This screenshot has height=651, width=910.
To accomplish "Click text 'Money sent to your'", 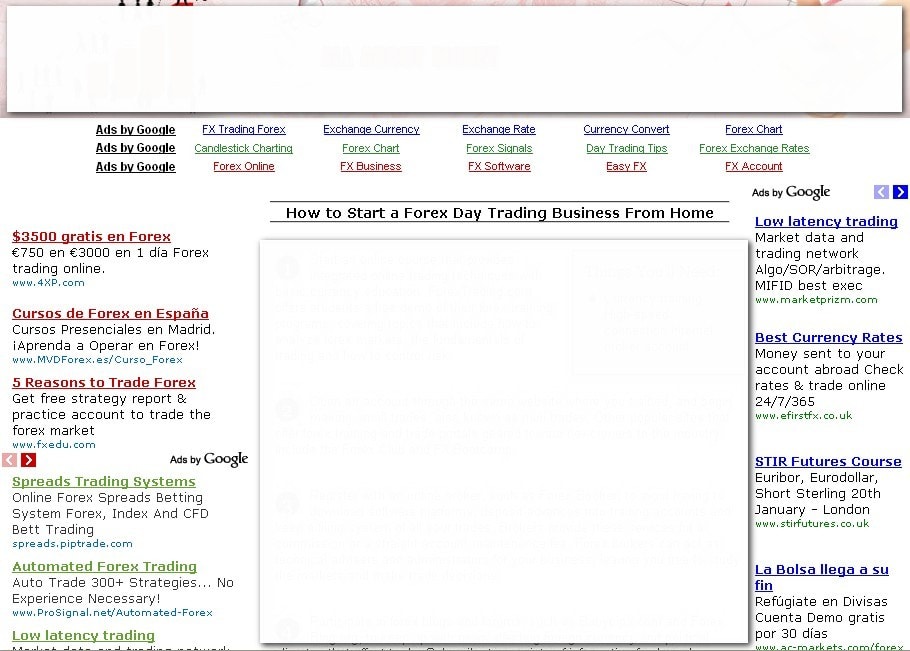I will coord(820,353).
